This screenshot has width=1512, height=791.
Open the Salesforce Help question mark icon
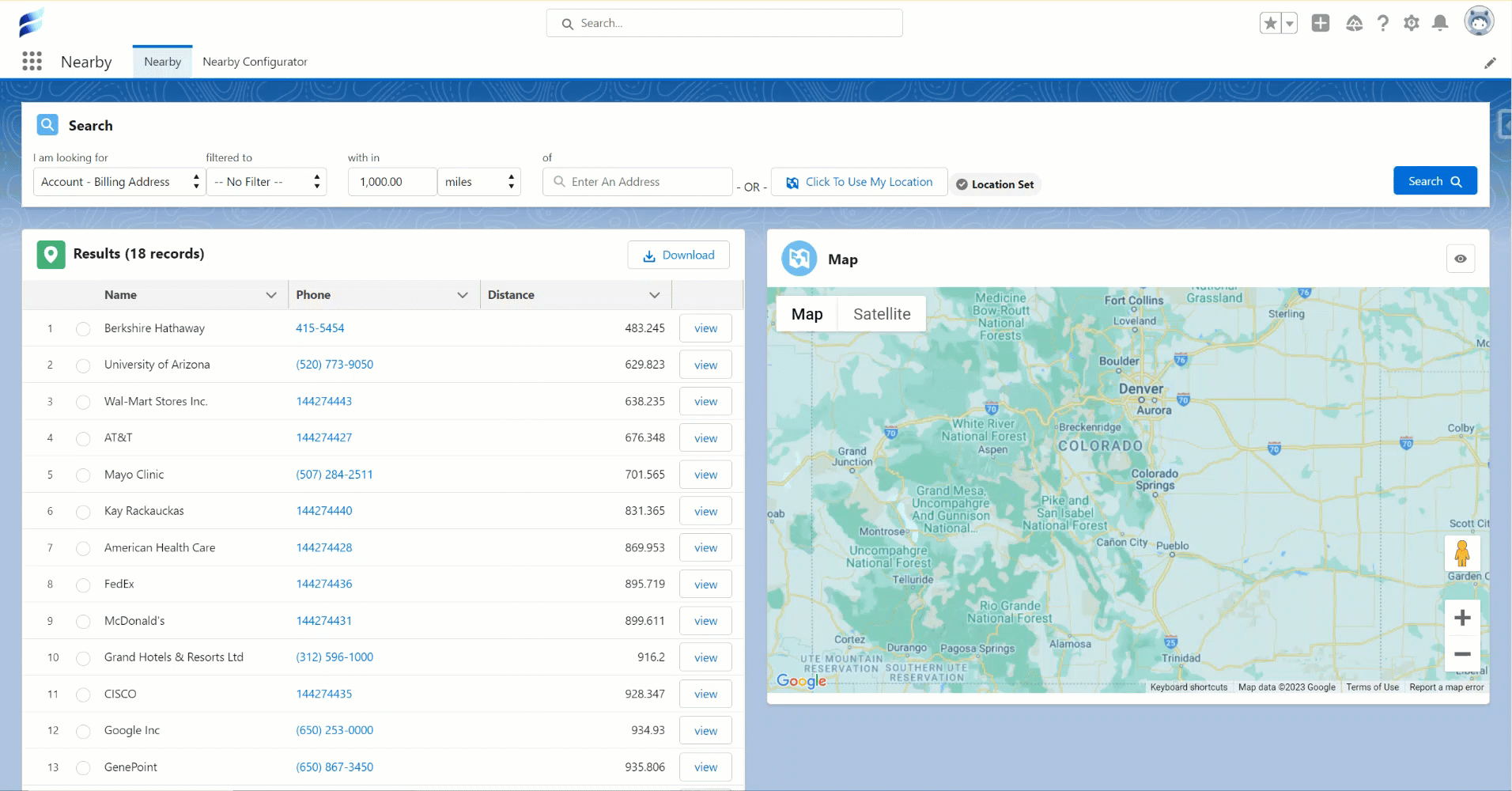[x=1382, y=24]
